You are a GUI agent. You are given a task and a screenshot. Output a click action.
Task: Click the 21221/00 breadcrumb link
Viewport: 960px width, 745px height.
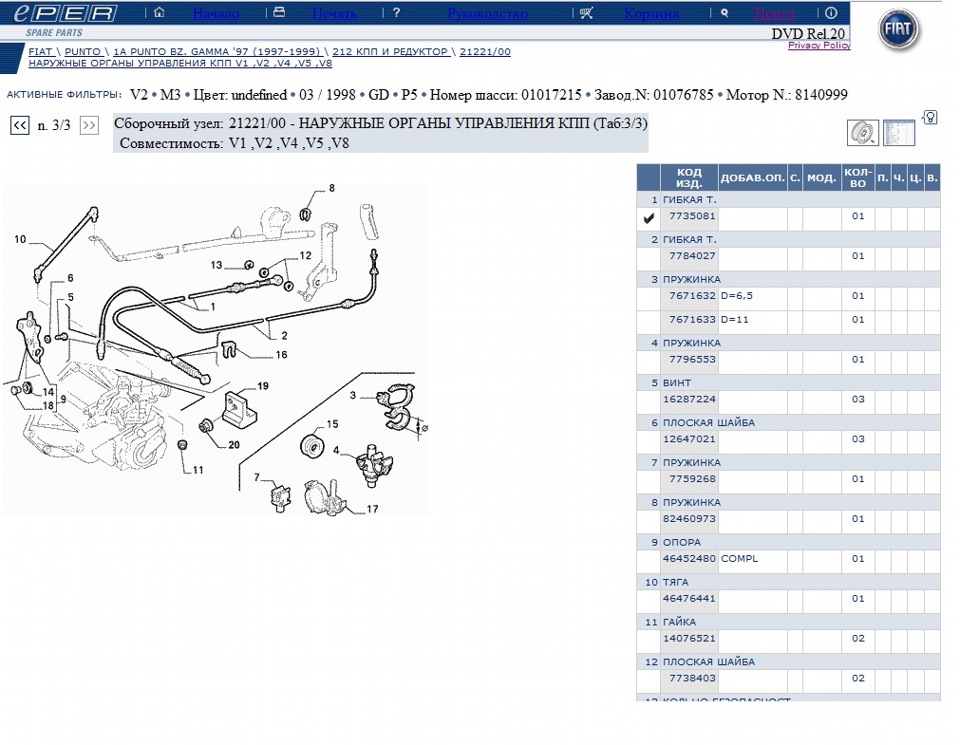click(x=485, y=52)
